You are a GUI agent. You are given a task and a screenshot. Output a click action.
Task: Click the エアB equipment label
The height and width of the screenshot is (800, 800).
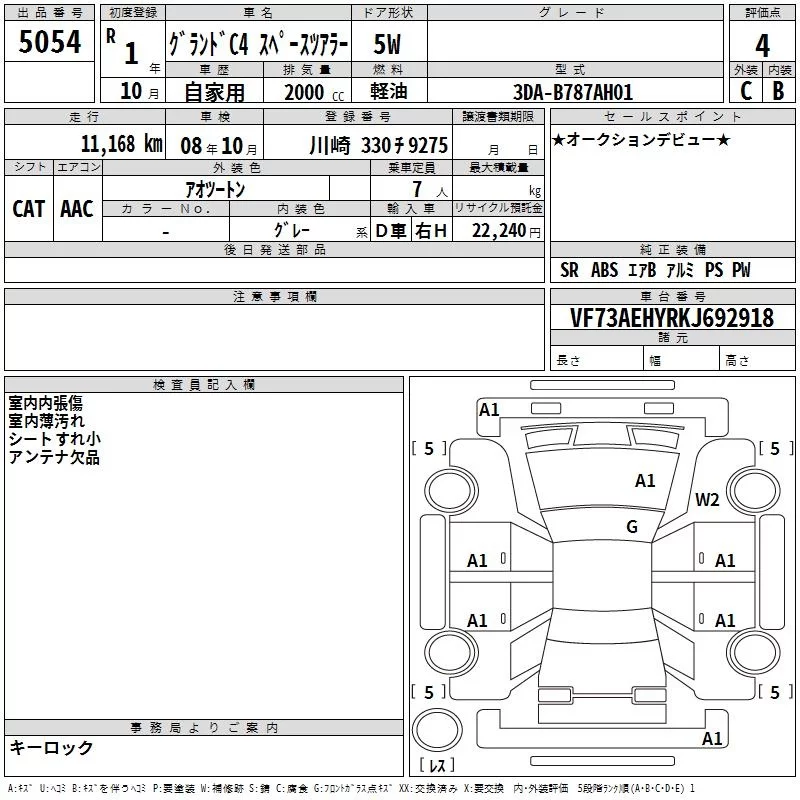click(x=642, y=270)
